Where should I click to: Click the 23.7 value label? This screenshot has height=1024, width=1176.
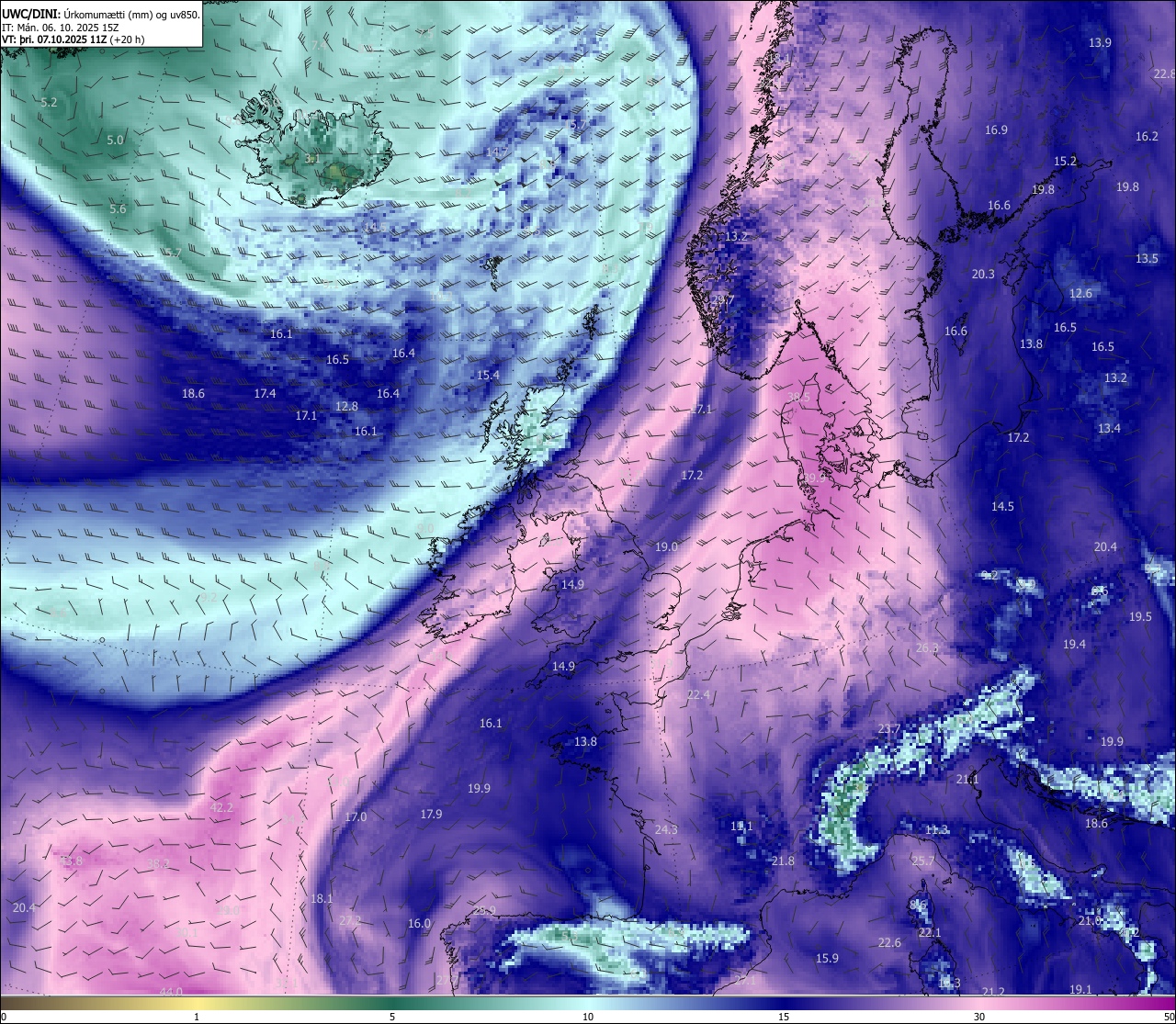coord(889,728)
